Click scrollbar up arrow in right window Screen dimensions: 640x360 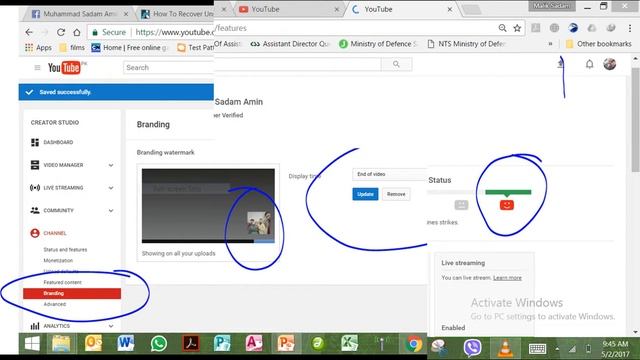click(635, 59)
